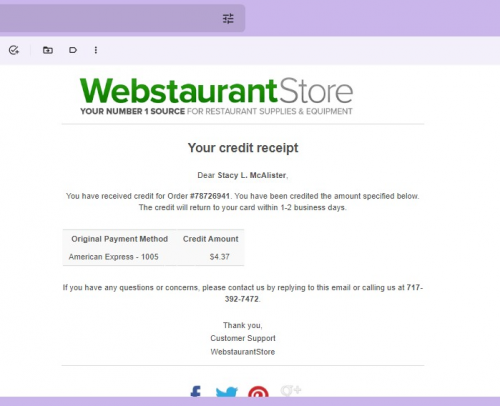Click the Add to Tasks icon
The image size is (500, 406).
click(x=14, y=50)
